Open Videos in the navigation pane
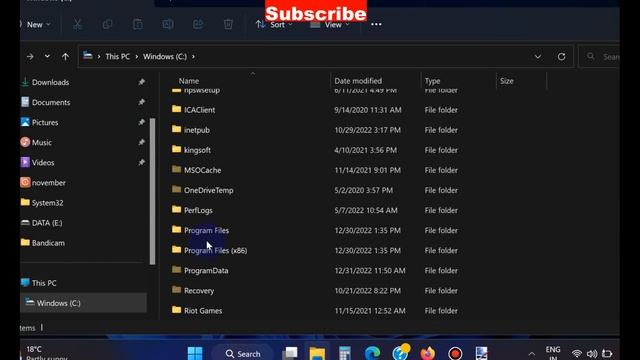 [x=43, y=162]
